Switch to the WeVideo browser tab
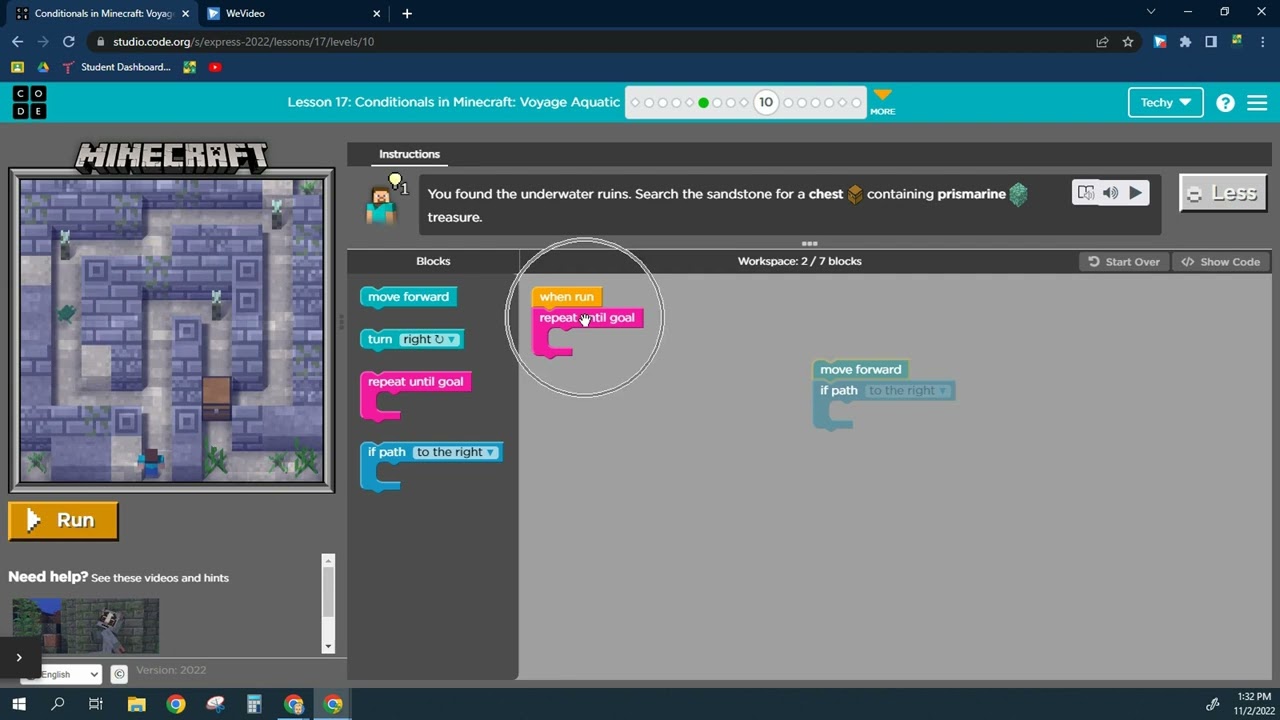 tap(285, 14)
